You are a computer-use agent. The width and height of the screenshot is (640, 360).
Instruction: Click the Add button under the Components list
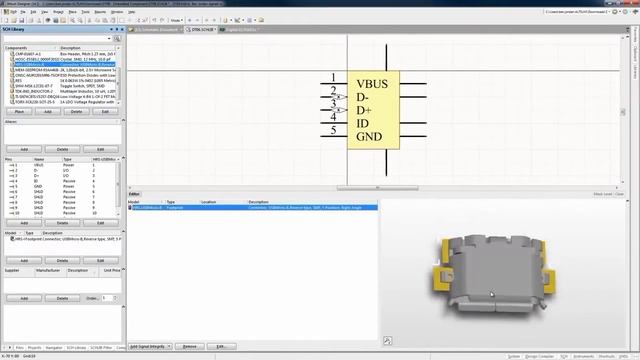[x=48, y=111]
